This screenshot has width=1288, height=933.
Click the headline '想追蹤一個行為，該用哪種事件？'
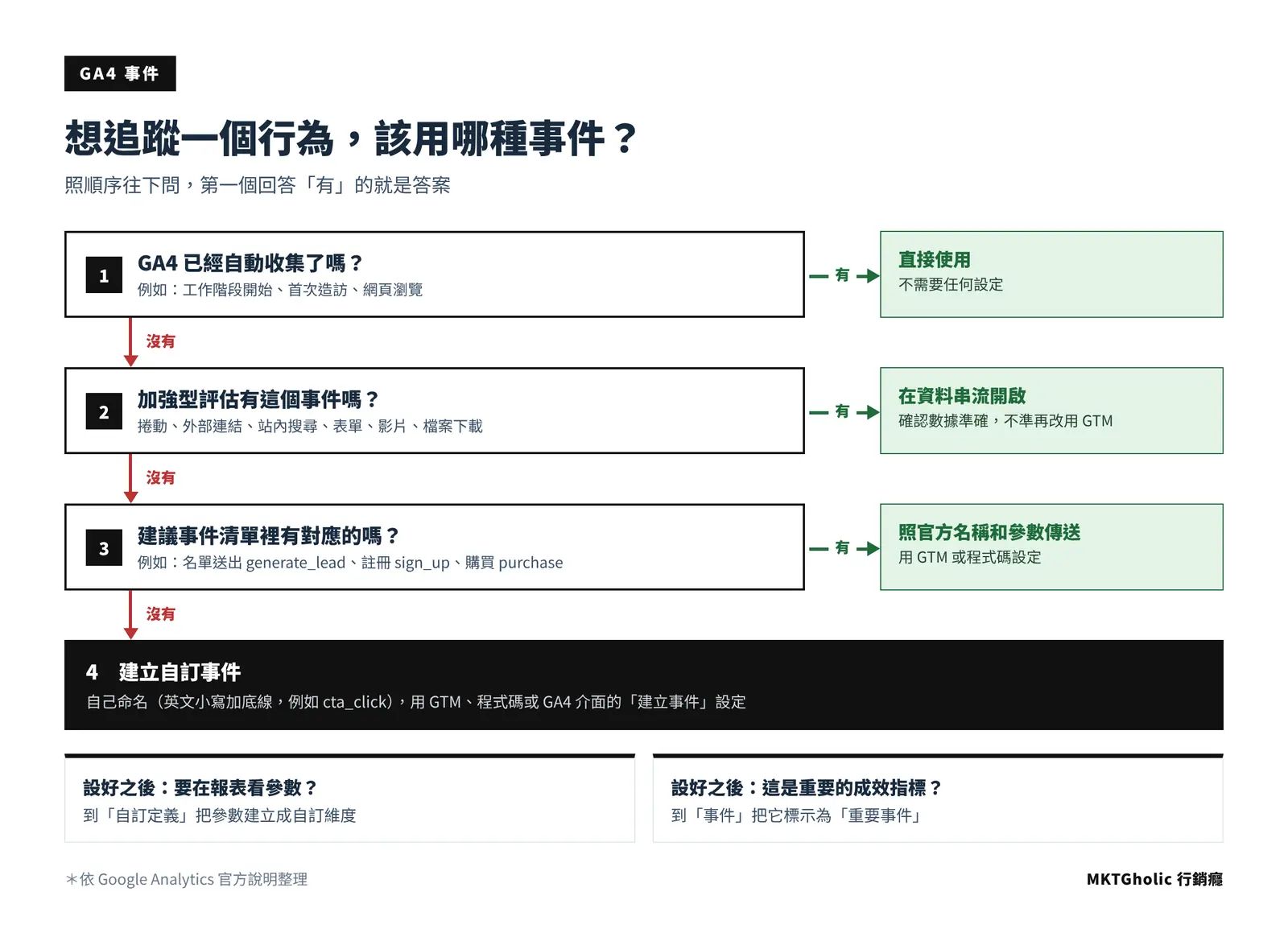(x=351, y=138)
